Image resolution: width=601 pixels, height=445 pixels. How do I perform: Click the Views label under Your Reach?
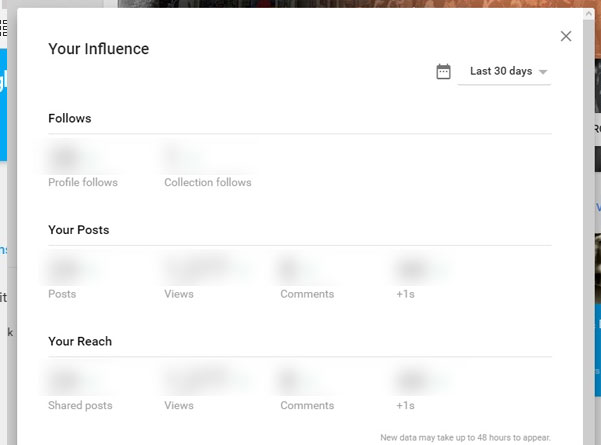pyautogui.click(x=179, y=406)
